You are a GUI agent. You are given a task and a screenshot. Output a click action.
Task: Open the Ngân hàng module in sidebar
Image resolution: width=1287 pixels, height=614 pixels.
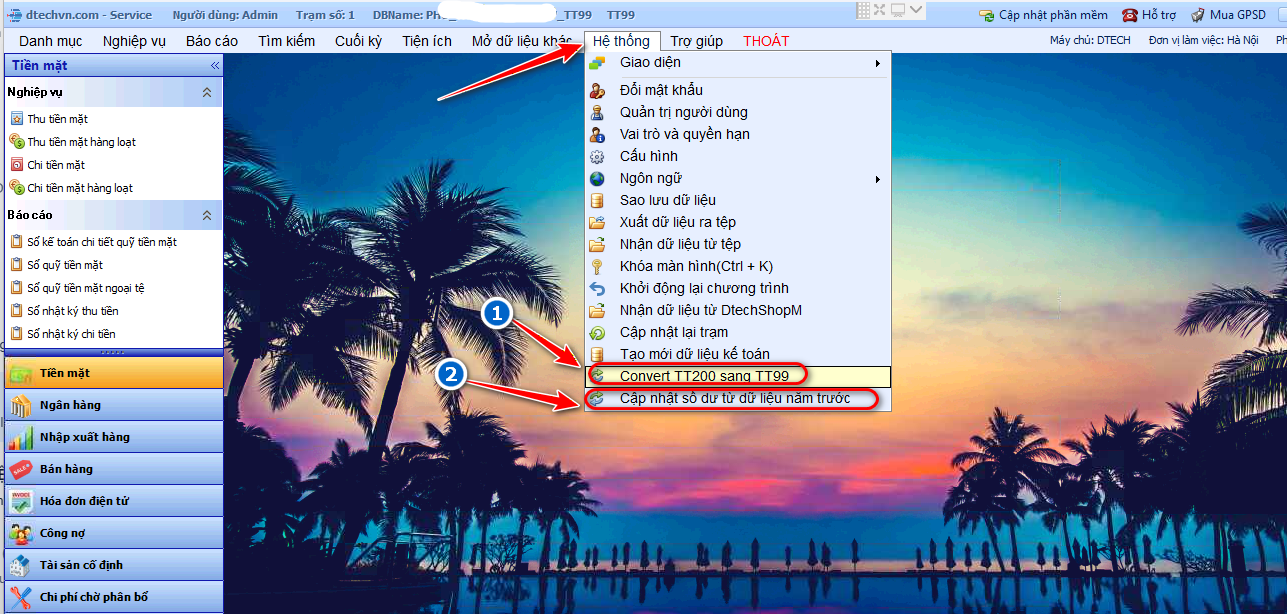70,405
